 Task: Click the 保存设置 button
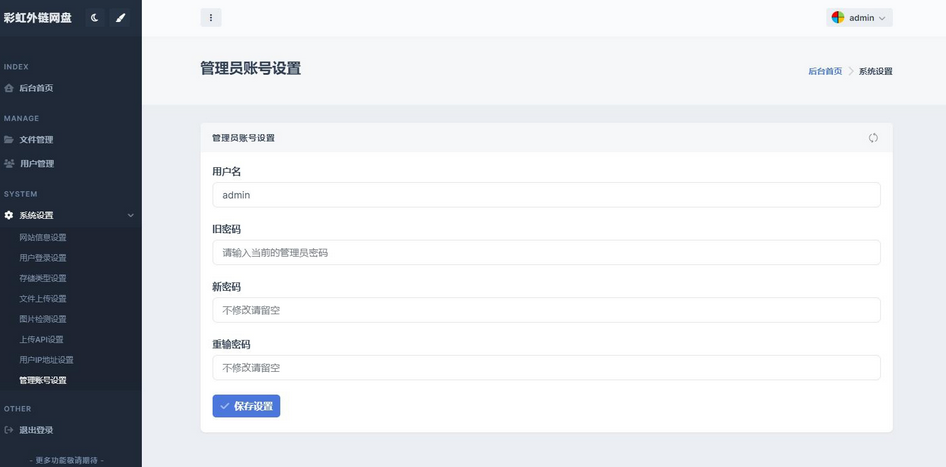(246, 406)
